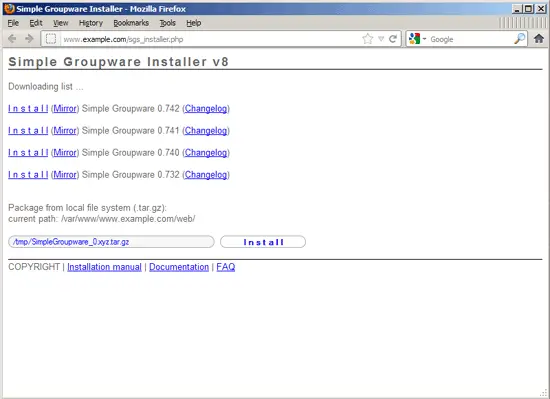550x399 pixels.
Task: Minimize the Firefox window
Action: click(x=516, y=9)
